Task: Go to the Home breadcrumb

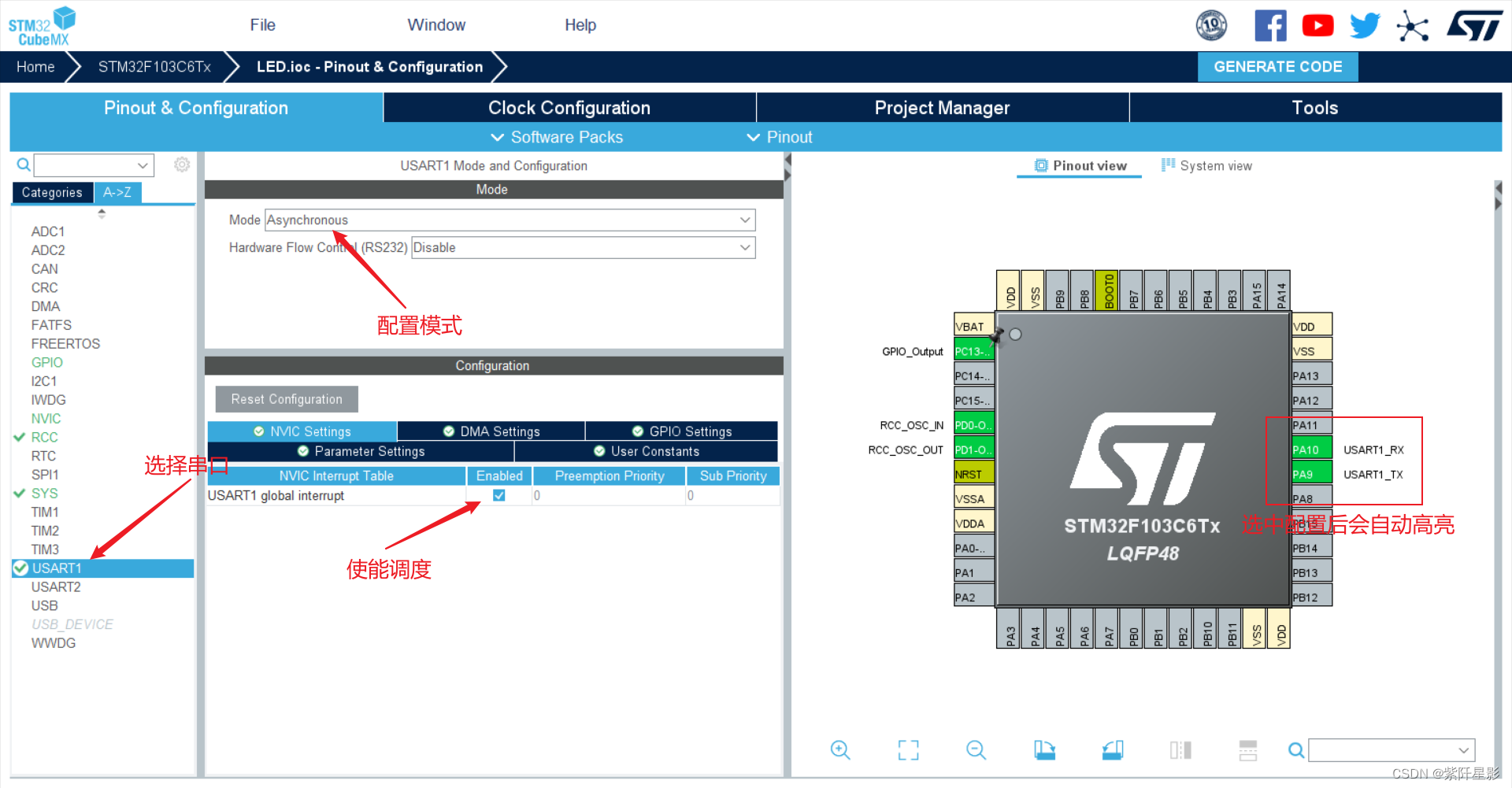Action: click(35, 67)
